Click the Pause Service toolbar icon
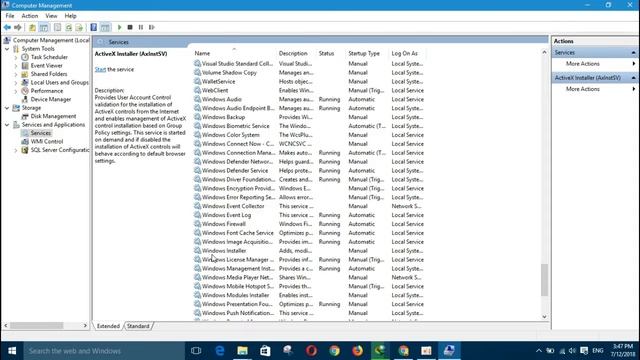Image resolution: width=640 pixels, height=360 pixels. 141,27
